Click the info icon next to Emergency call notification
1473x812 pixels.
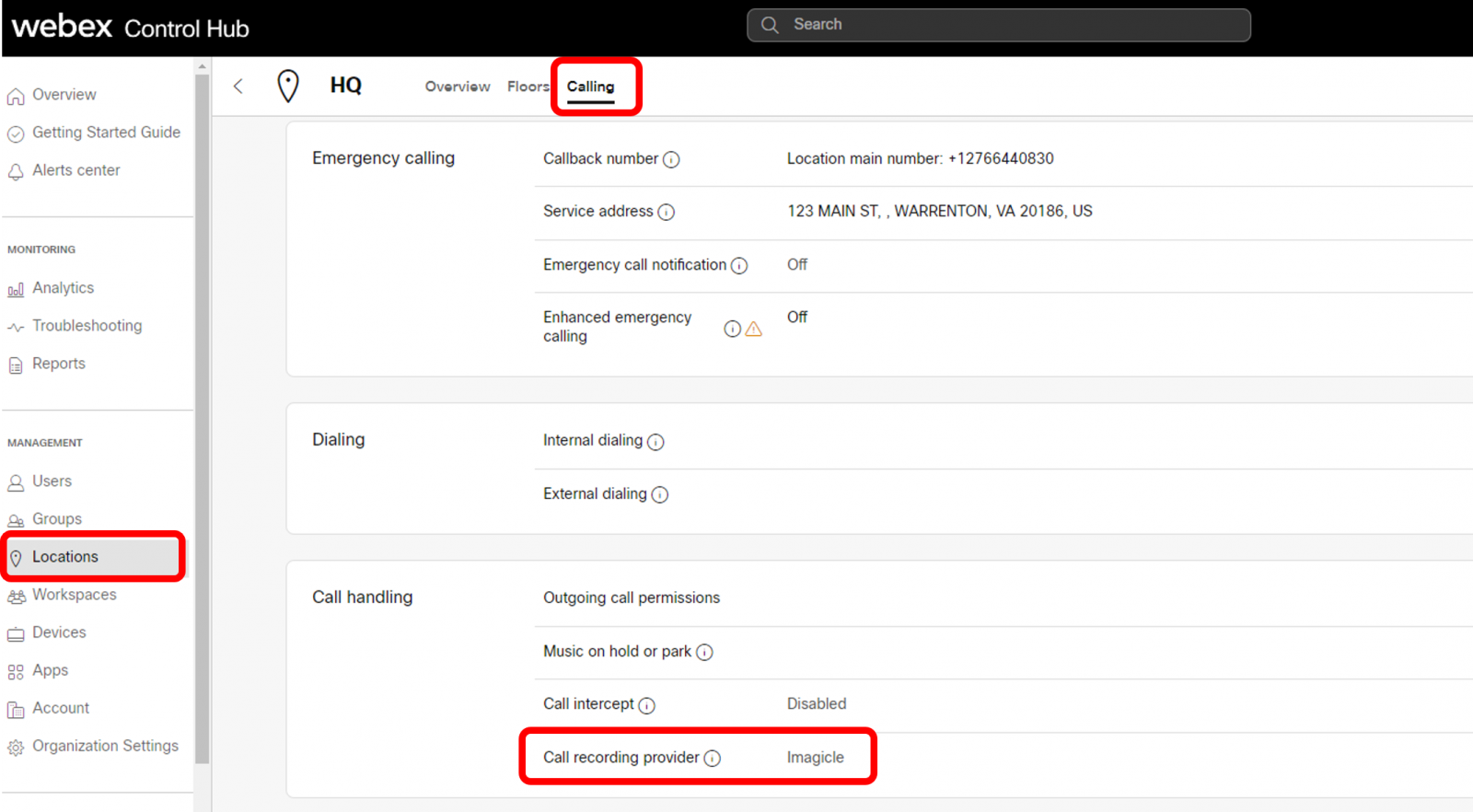click(x=738, y=266)
